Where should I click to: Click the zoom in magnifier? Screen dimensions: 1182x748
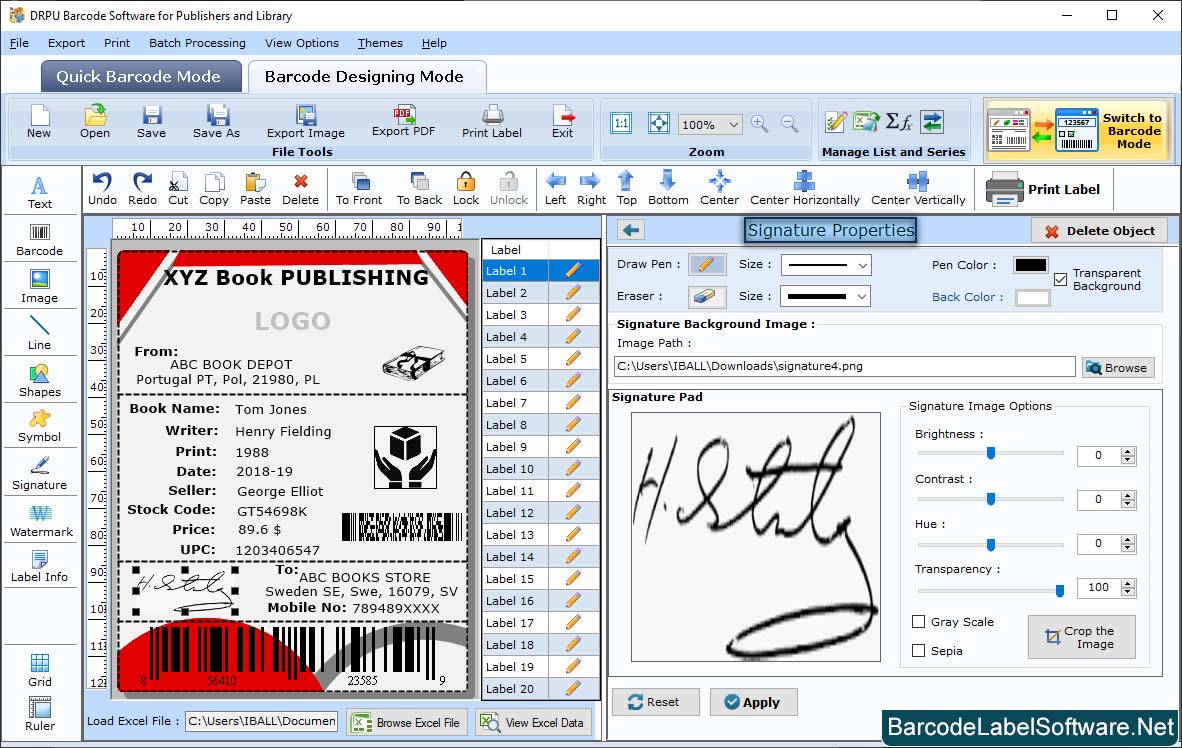[x=760, y=124]
